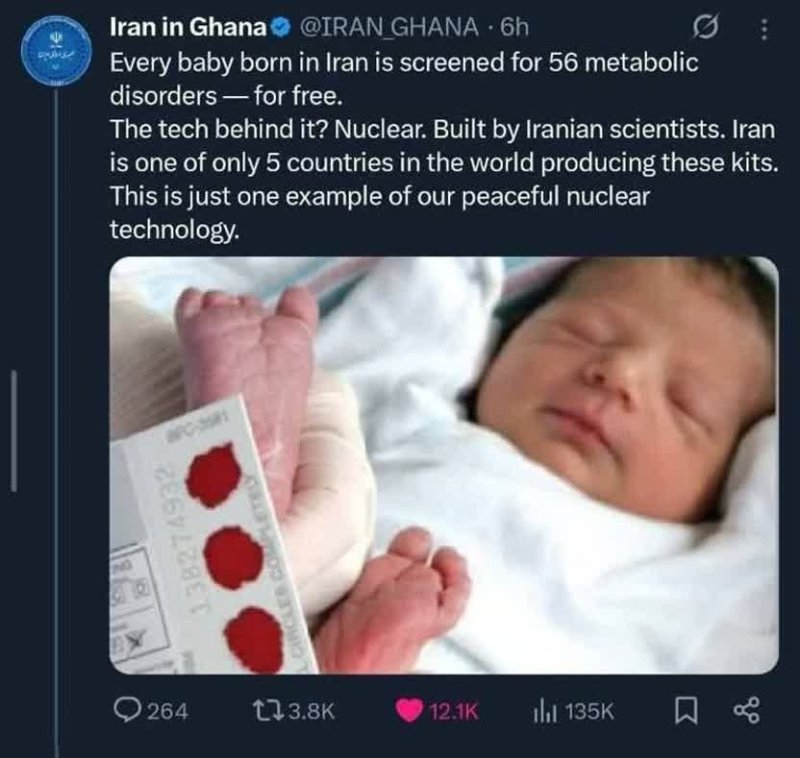Enlarge the newborn baby photo
Viewport: 800px width, 758px height.
coord(444,465)
